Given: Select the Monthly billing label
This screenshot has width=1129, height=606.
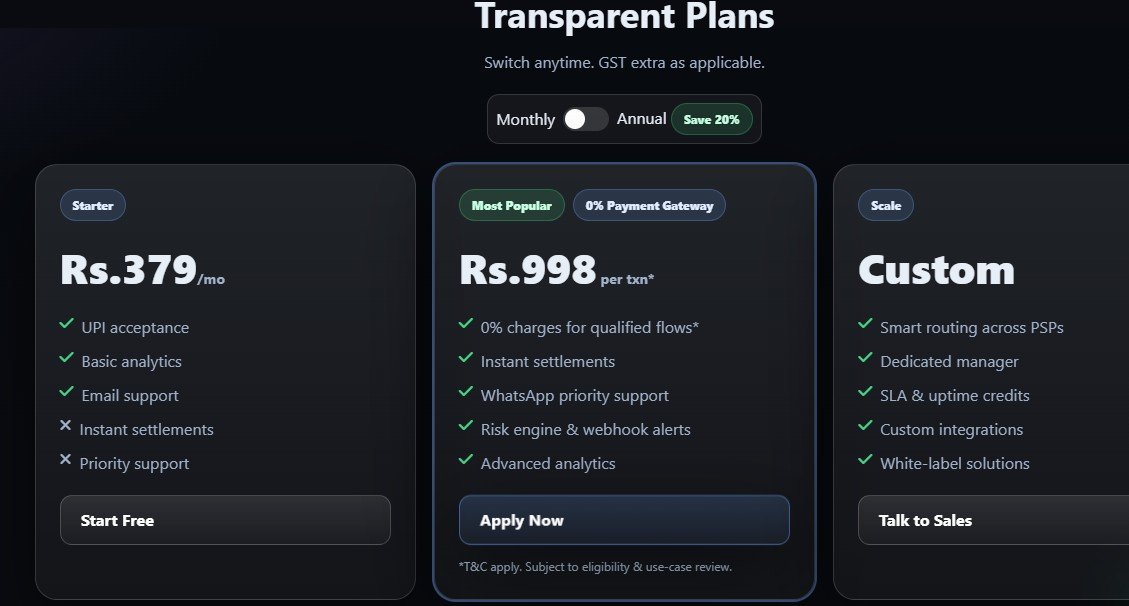Looking at the screenshot, I should coord(525,119).
